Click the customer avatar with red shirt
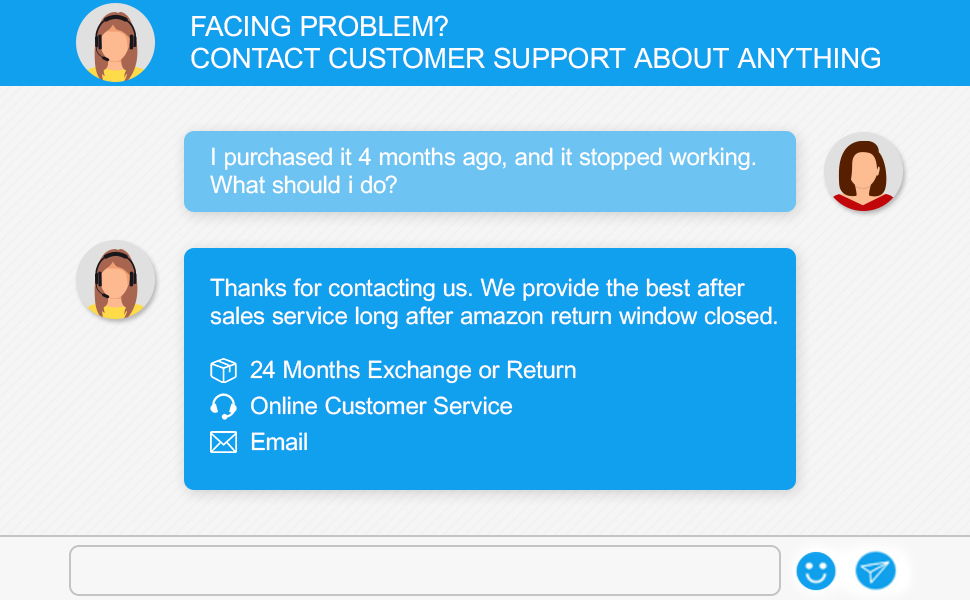 pos(863,172)
